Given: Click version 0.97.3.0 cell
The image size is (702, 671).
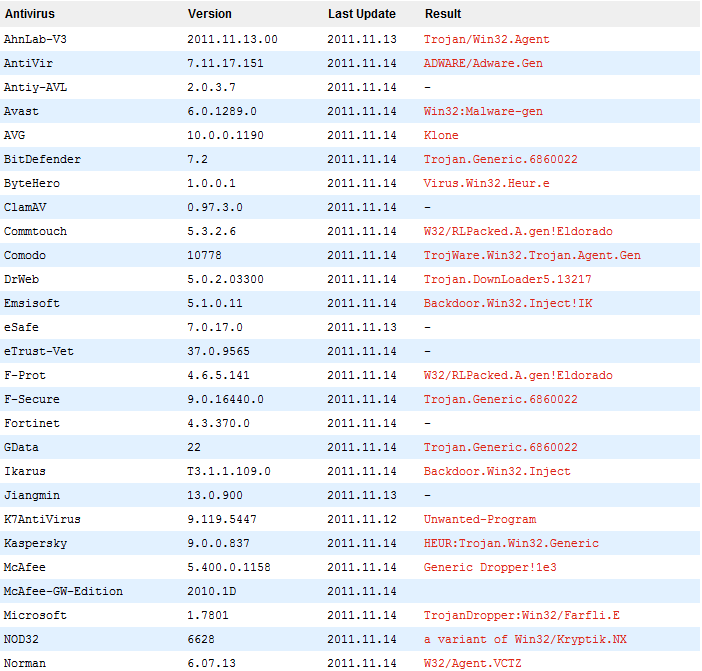Looking at the screenshot, I should 215,207.
